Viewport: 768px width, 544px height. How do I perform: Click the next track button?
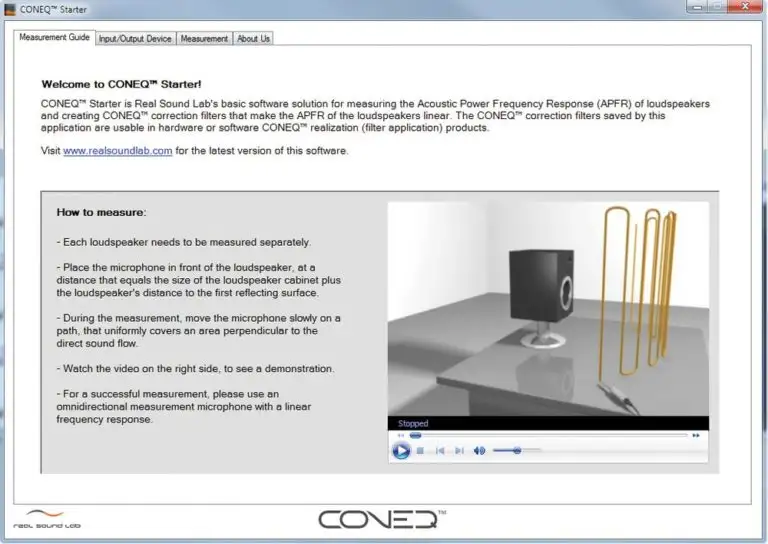pyautogui.click(x=459, y=450)
